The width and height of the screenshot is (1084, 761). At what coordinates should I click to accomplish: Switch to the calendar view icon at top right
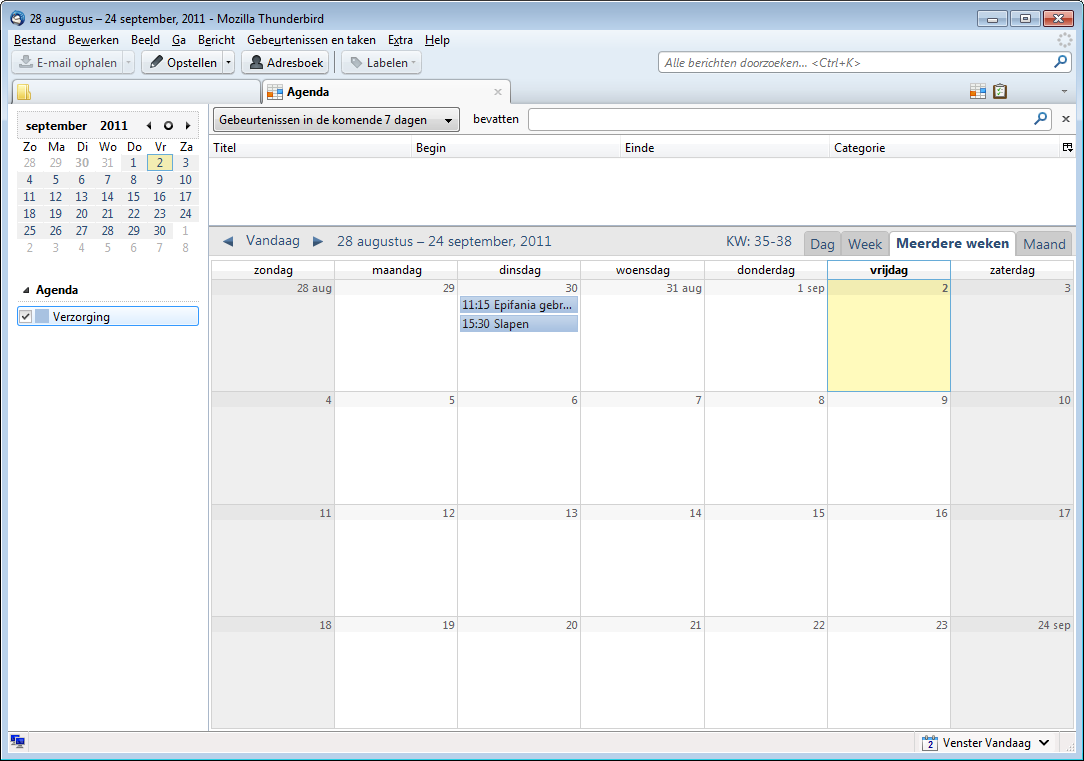click(x=978, y=92)
